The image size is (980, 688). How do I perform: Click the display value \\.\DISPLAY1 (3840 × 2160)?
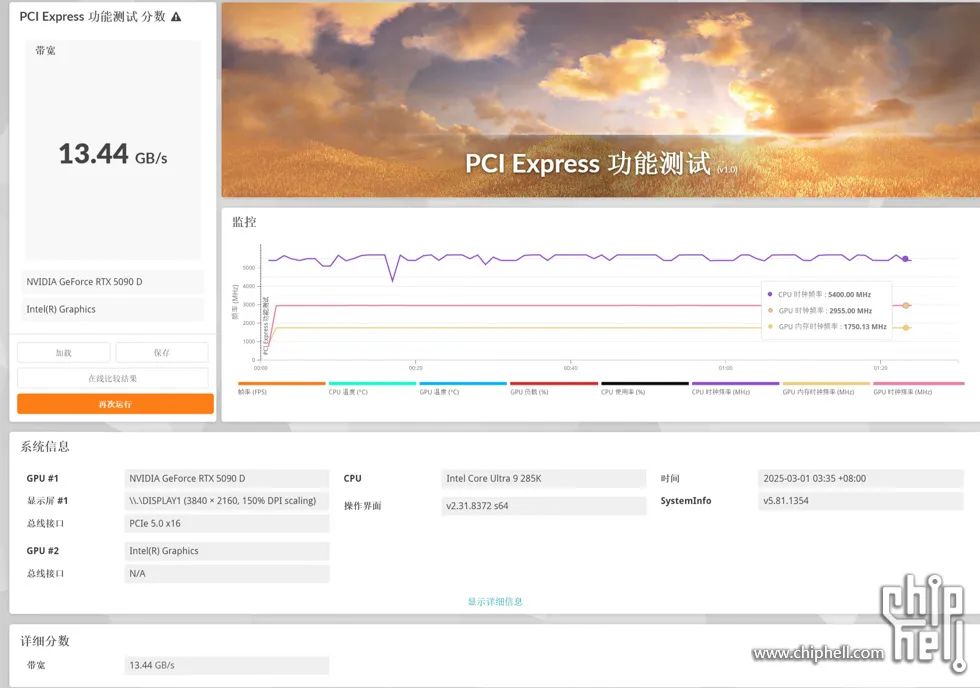pos(227,501)
